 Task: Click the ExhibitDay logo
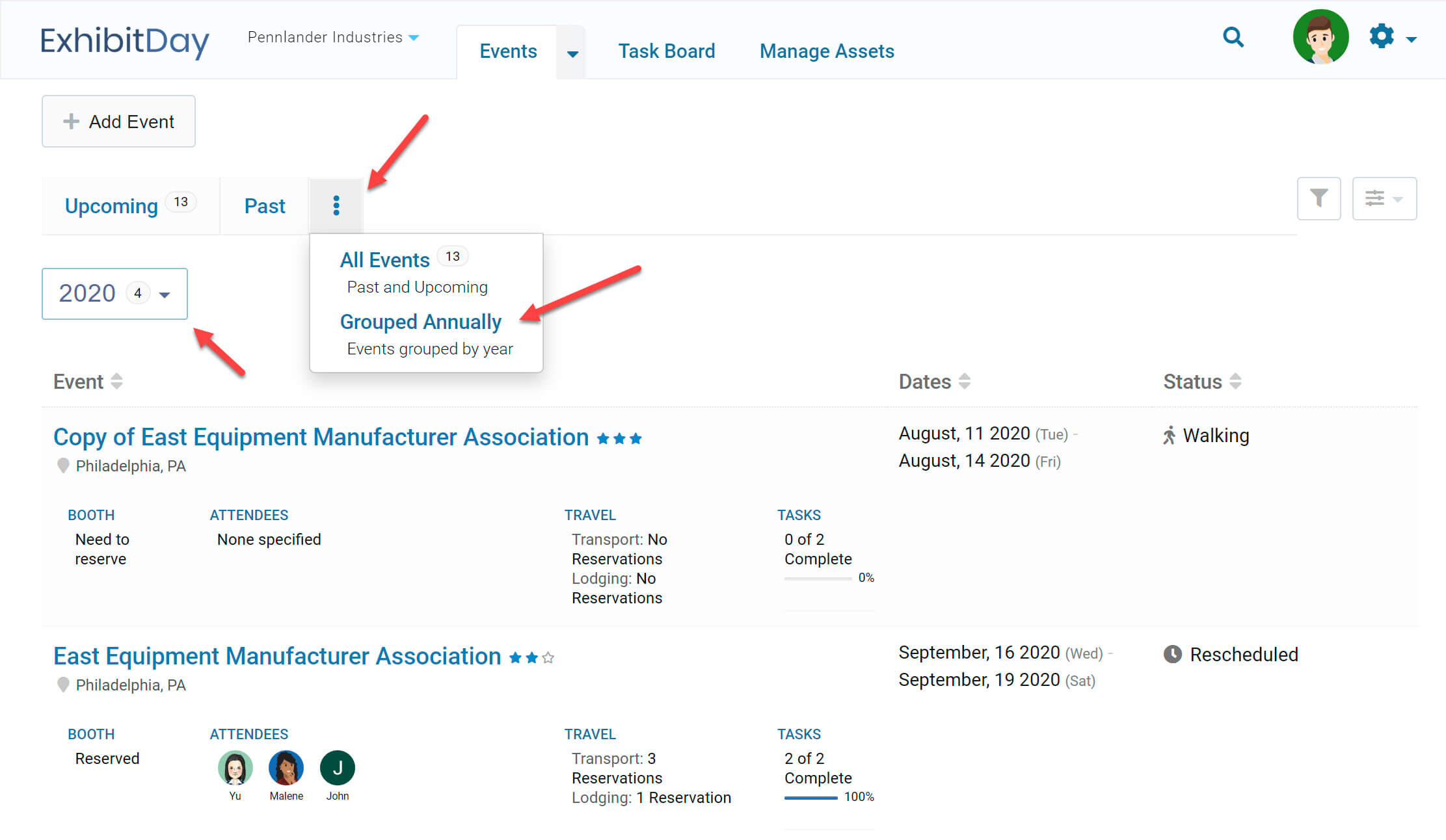tap(125, 41)
